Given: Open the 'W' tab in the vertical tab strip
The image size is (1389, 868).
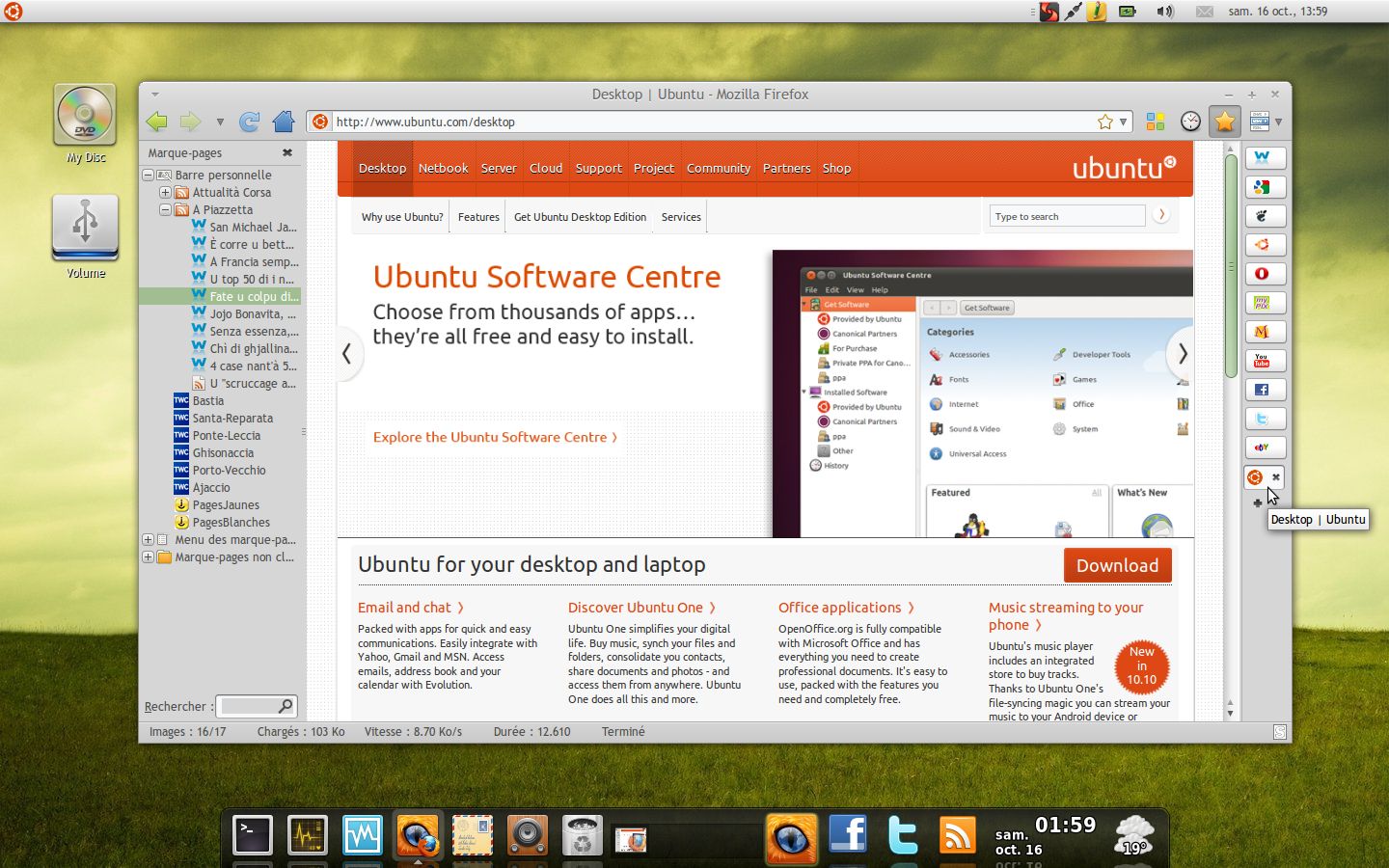Looking at the screenshot, I should pyautogui.click(x=1265, y=158).
